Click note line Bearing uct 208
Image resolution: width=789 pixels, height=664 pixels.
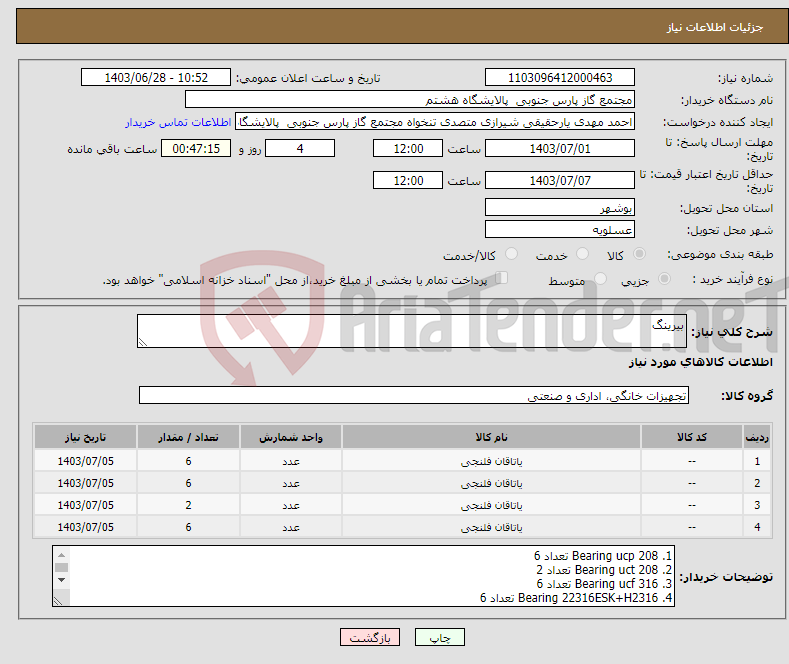click(x=604, y=570)
